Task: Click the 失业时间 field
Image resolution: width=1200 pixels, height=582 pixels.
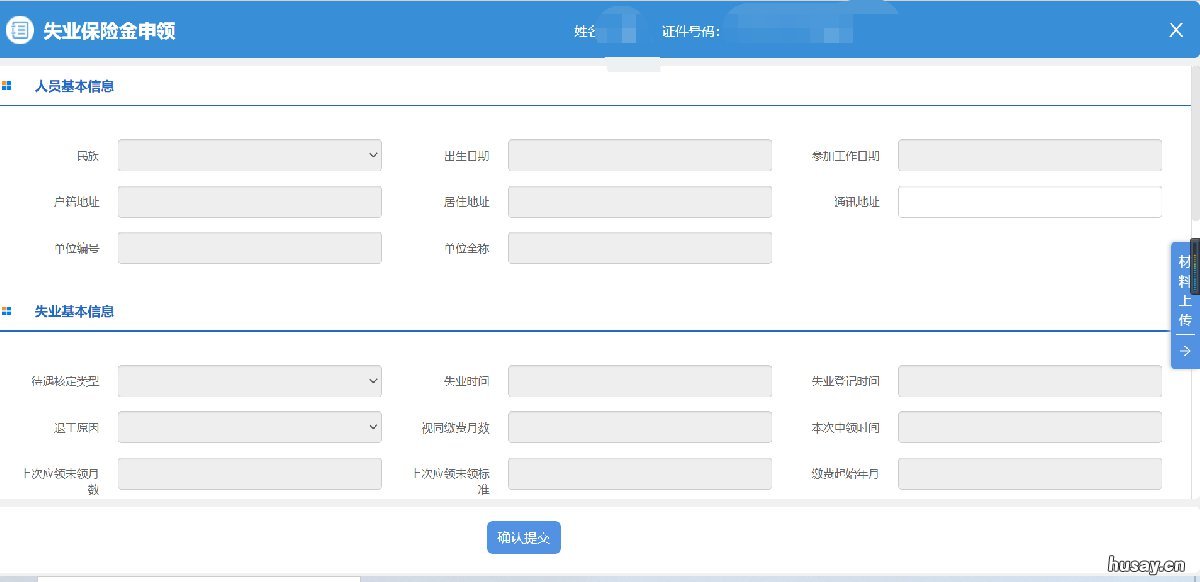Action: pyautogui.click(x=639, y=381)
